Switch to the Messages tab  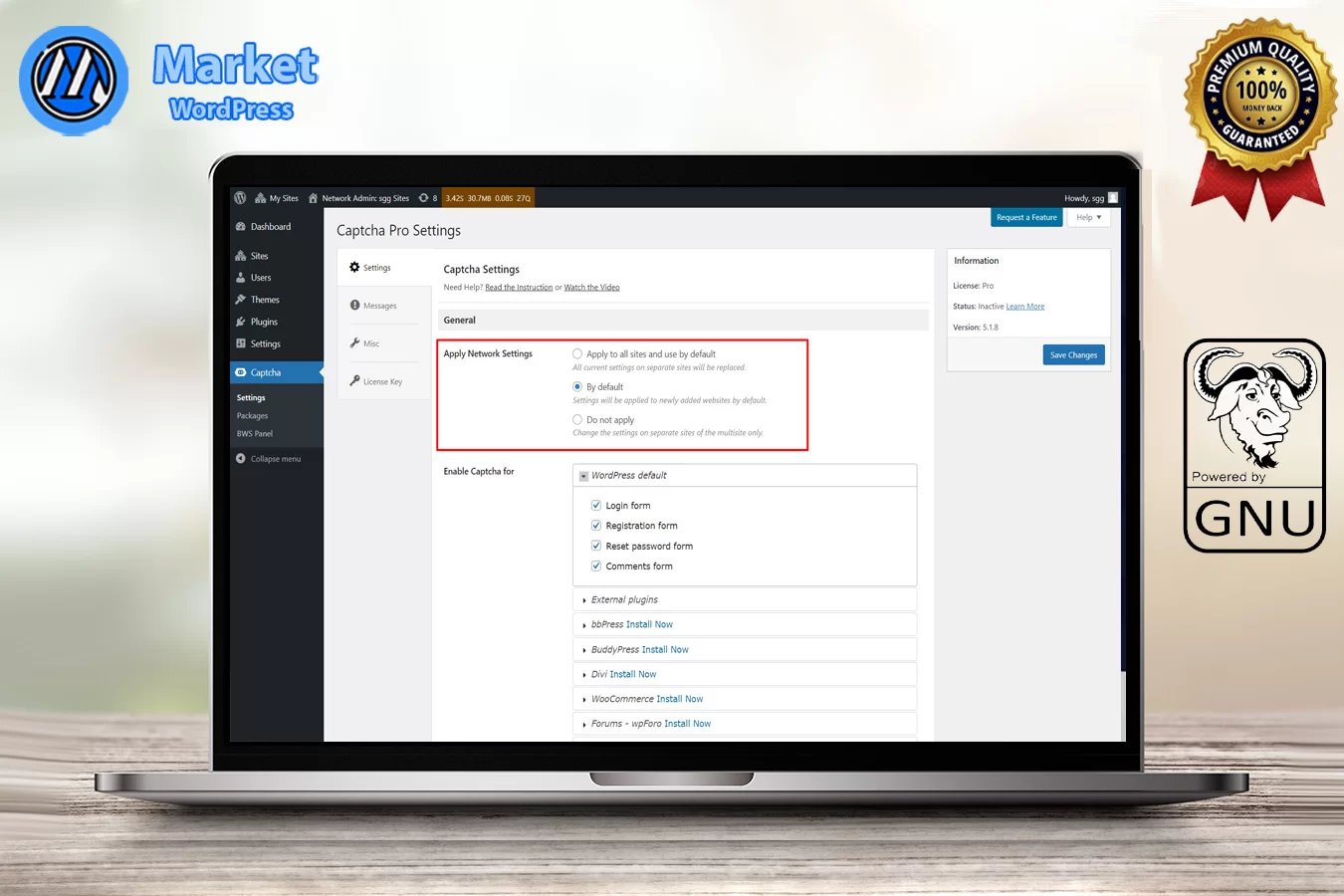384,306
